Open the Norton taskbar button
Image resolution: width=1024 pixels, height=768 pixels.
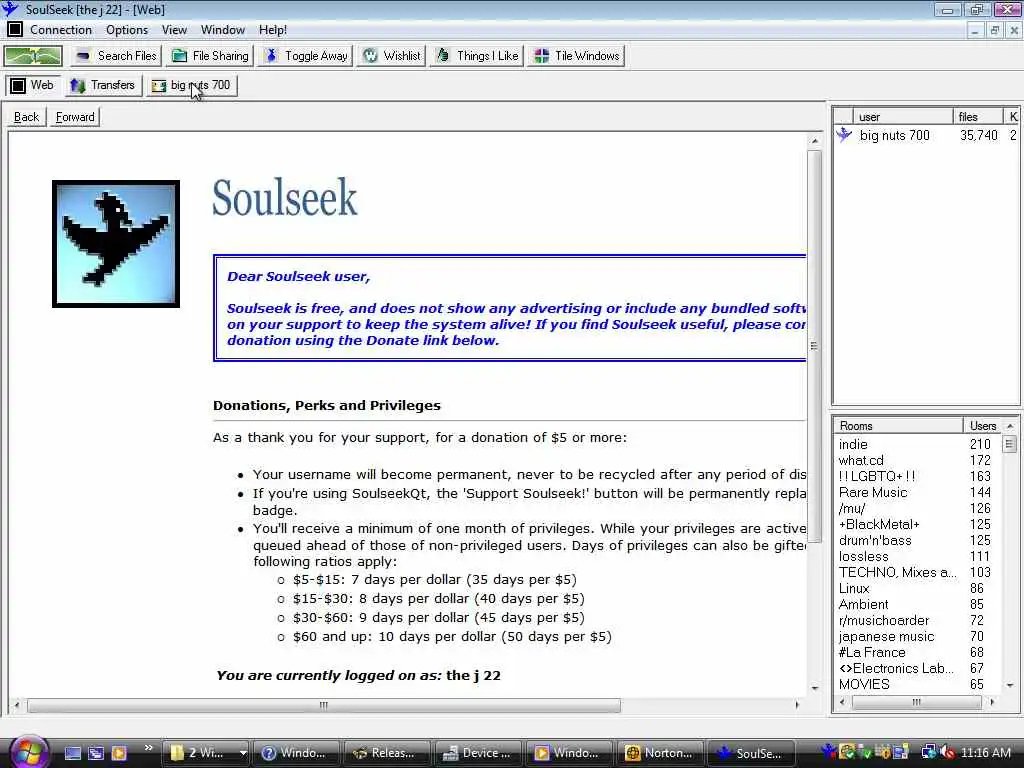point(659,753)
